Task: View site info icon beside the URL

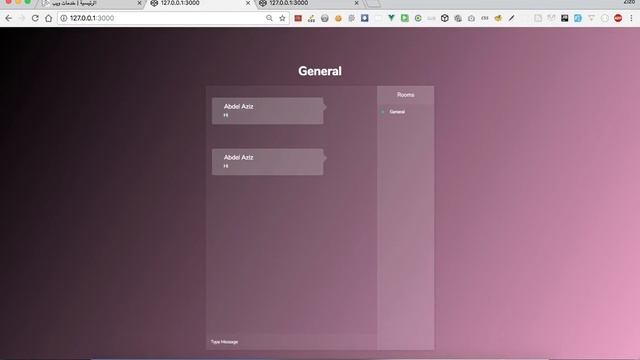Action: coord(64,18)
